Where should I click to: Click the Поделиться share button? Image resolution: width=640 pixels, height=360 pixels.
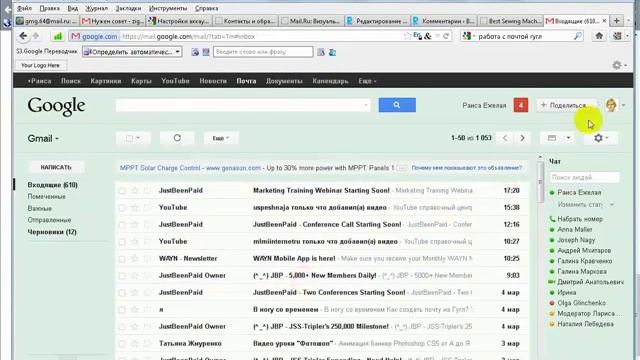[567, 105]
